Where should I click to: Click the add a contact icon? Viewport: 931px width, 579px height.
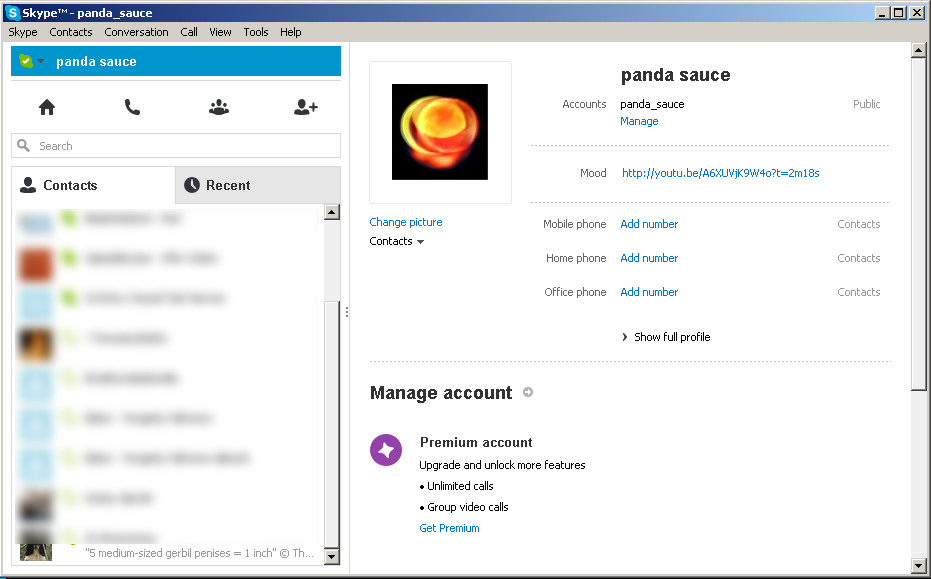tap(304, 106)
